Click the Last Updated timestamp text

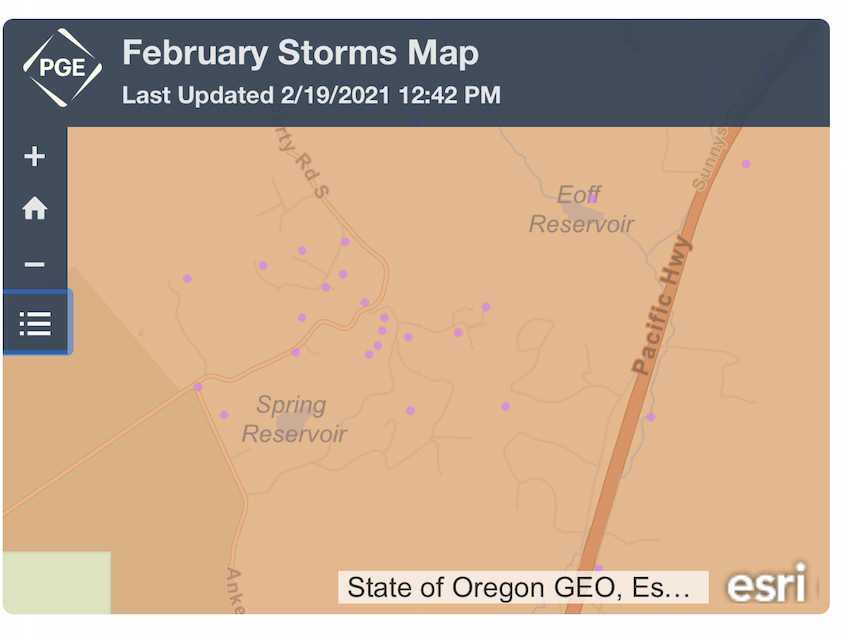coord(311,97)
